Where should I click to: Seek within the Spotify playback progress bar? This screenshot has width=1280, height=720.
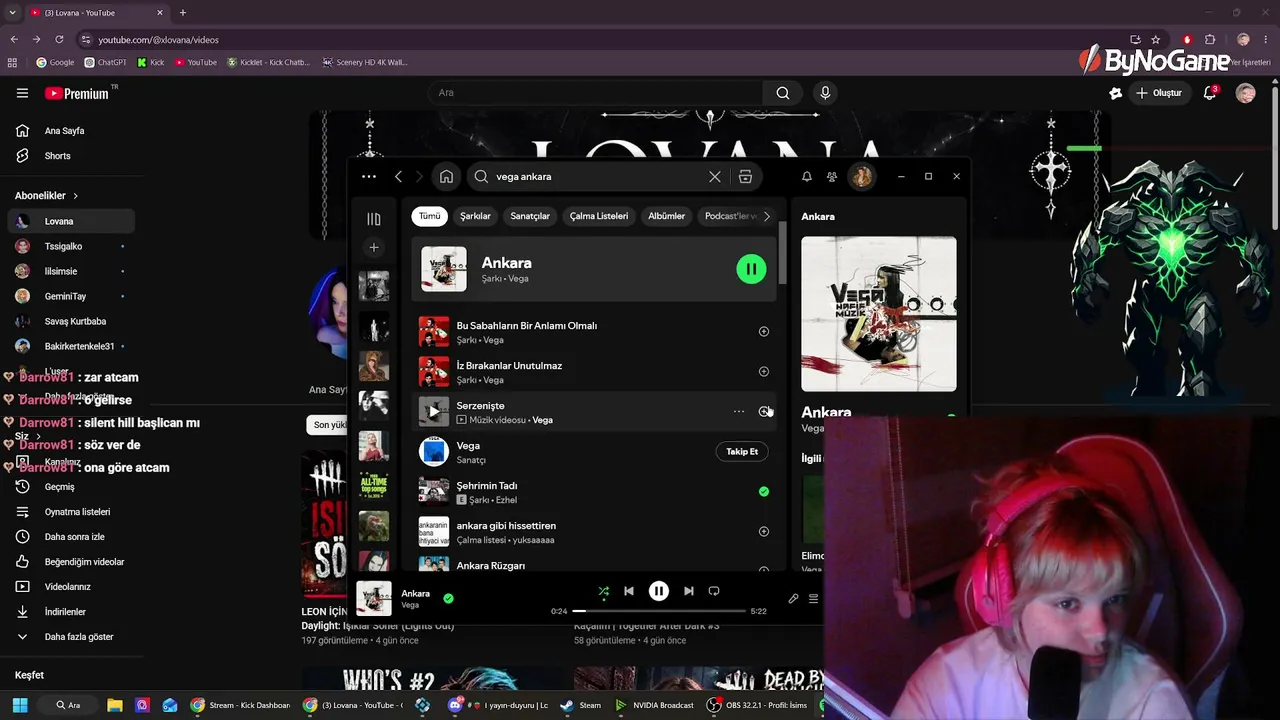[659, 610]
